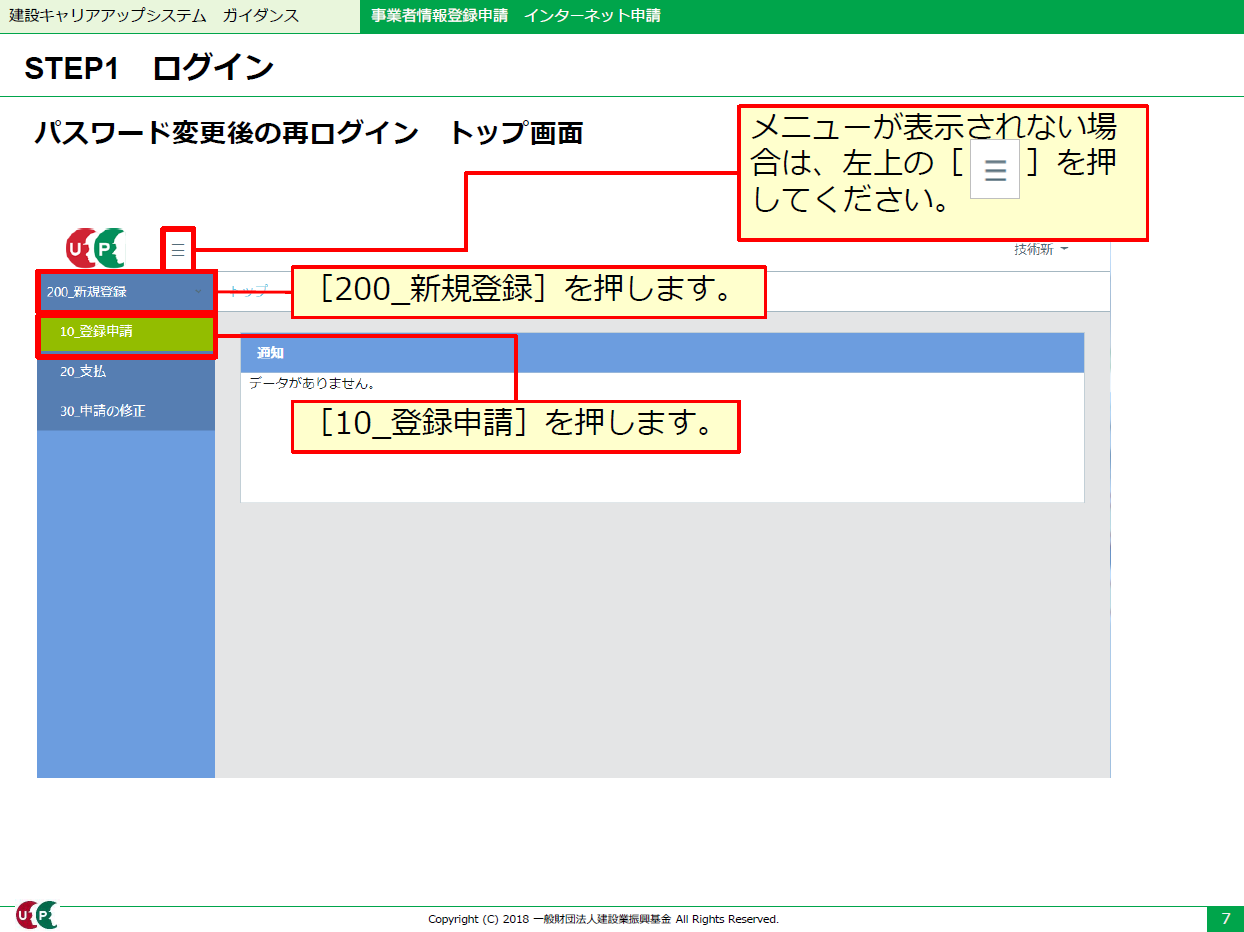Click the STEP1 ログイン heading

tap(149, 68)
